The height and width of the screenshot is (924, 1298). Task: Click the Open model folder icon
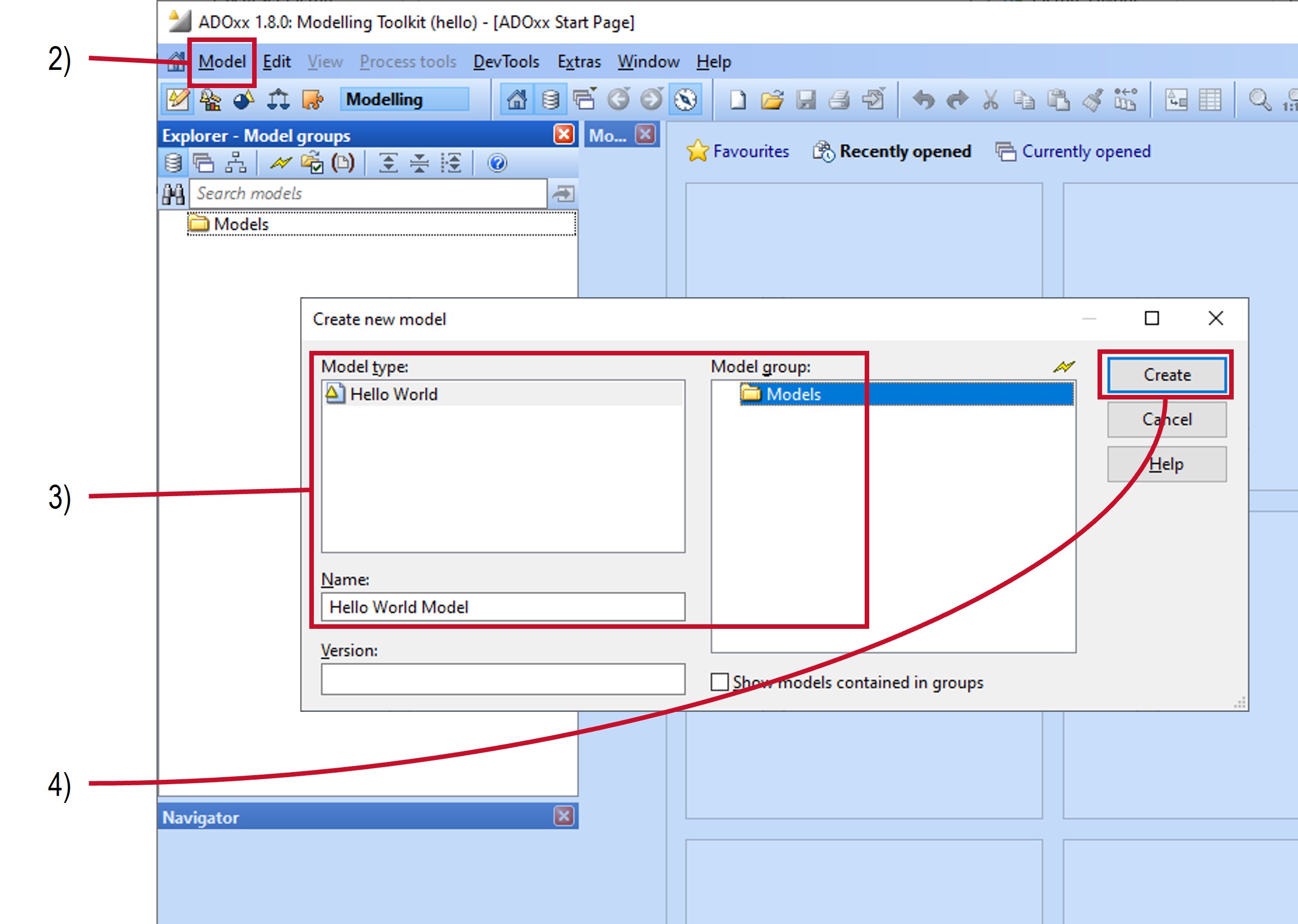[772, 100]
